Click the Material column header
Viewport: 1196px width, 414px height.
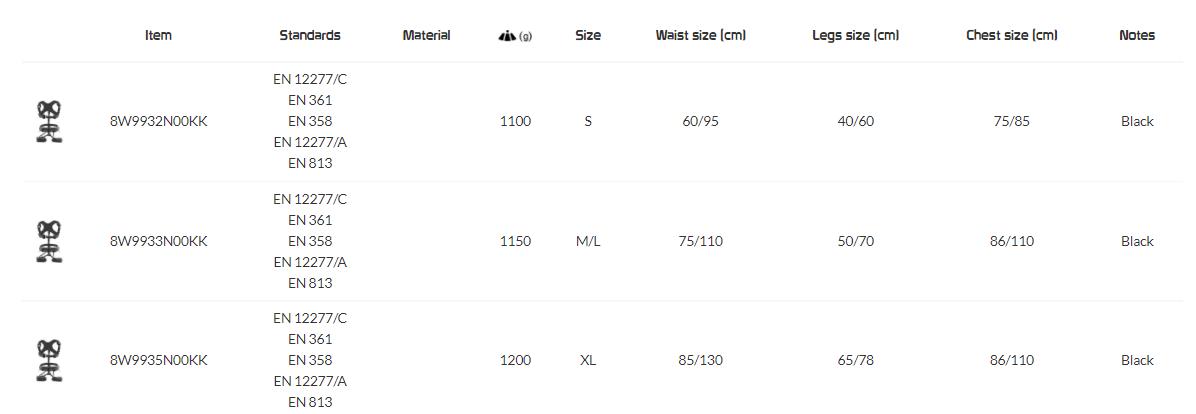coord(426,35)
